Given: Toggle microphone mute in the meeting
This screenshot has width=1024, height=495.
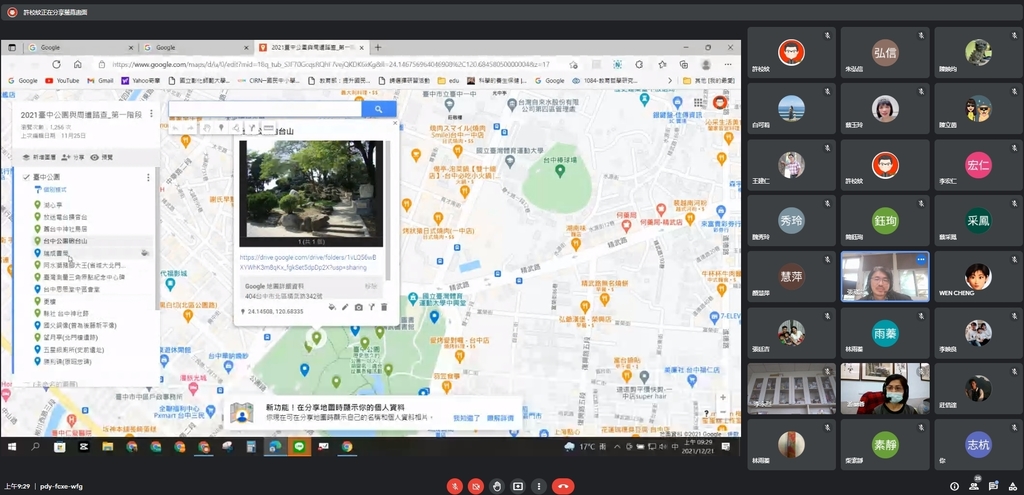Looking at the screenshot, I should pos(455,487).
